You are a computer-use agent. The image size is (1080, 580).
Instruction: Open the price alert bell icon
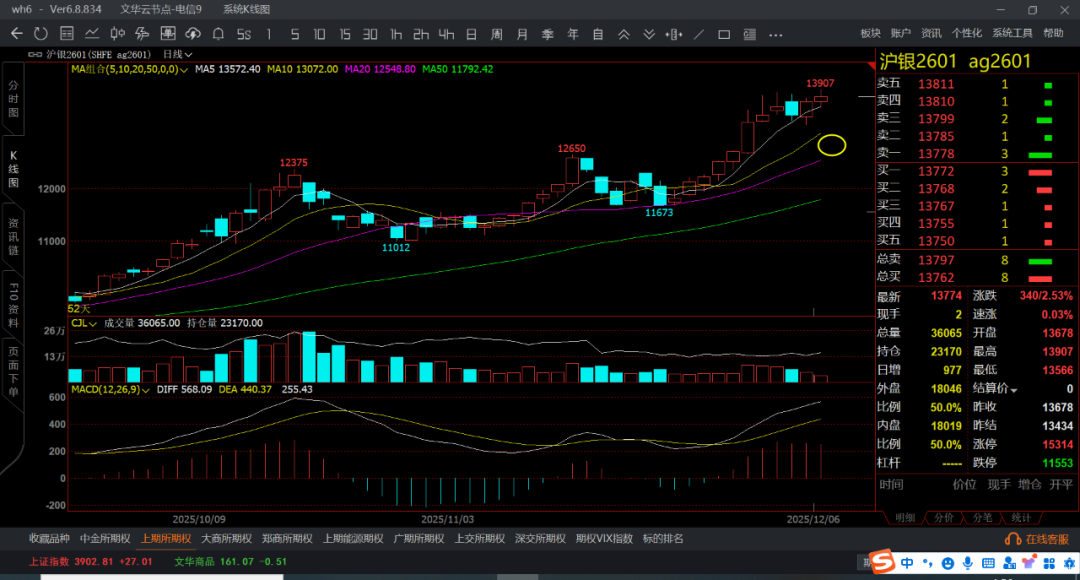point(218,34)
